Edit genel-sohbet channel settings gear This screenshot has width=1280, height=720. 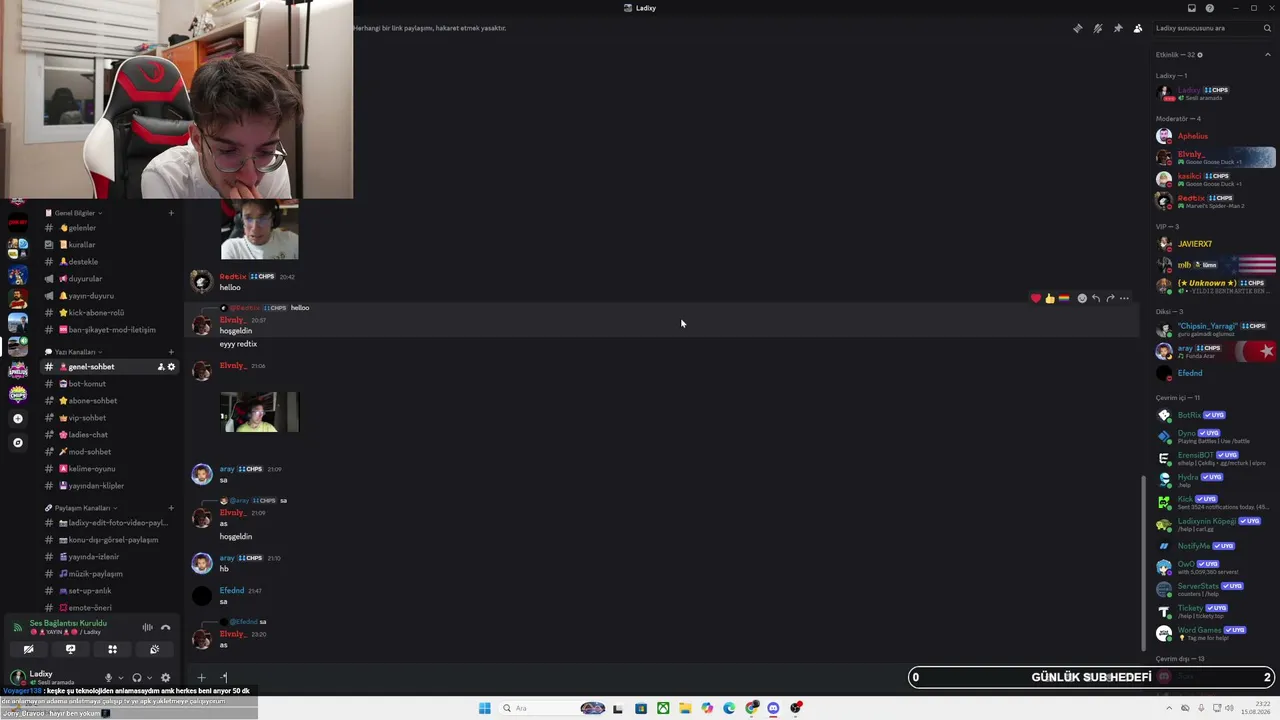click(171, 367)
